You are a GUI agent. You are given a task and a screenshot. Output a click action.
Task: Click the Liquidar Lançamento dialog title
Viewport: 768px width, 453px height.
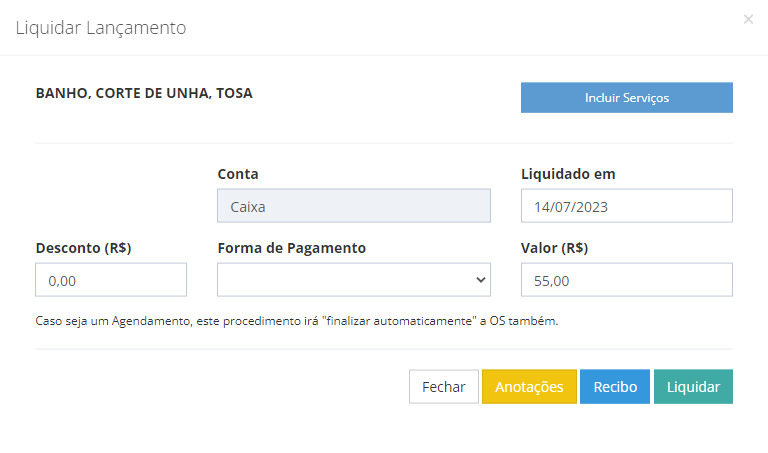pyautogui.click(x=101, y=28)
